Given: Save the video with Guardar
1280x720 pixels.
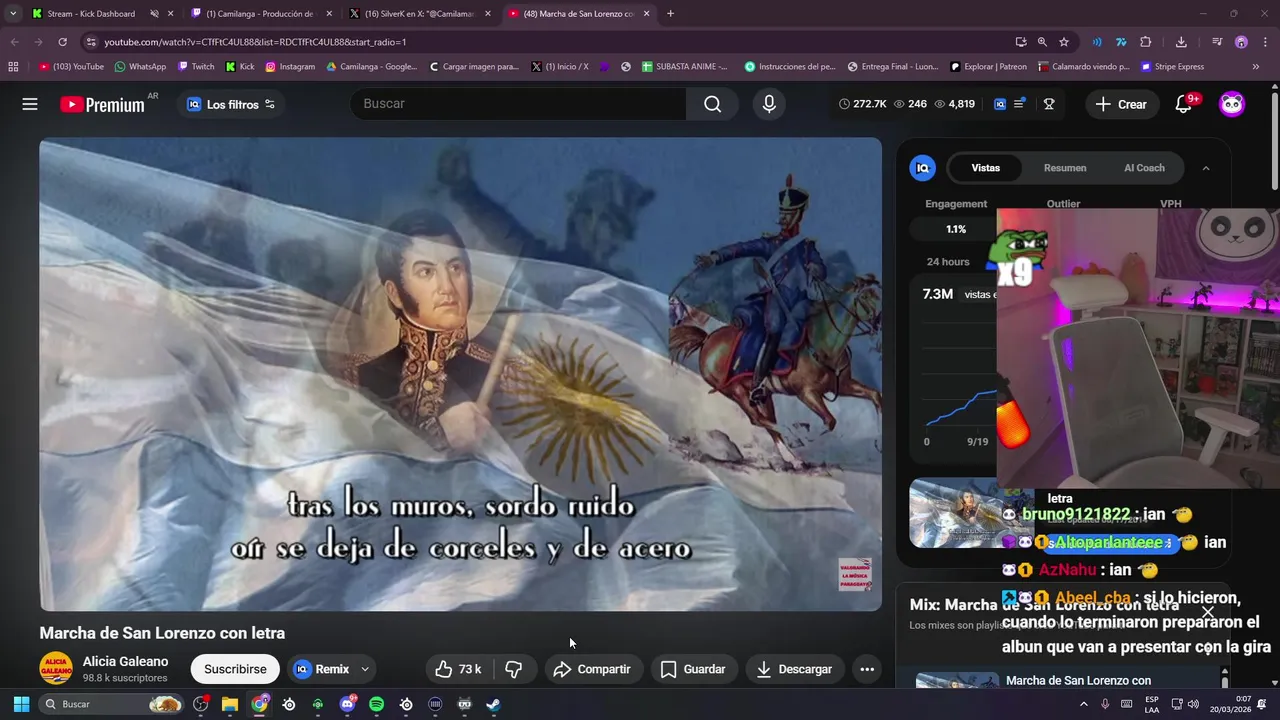Looking at the screenshot, I should [x=693, y=669].
